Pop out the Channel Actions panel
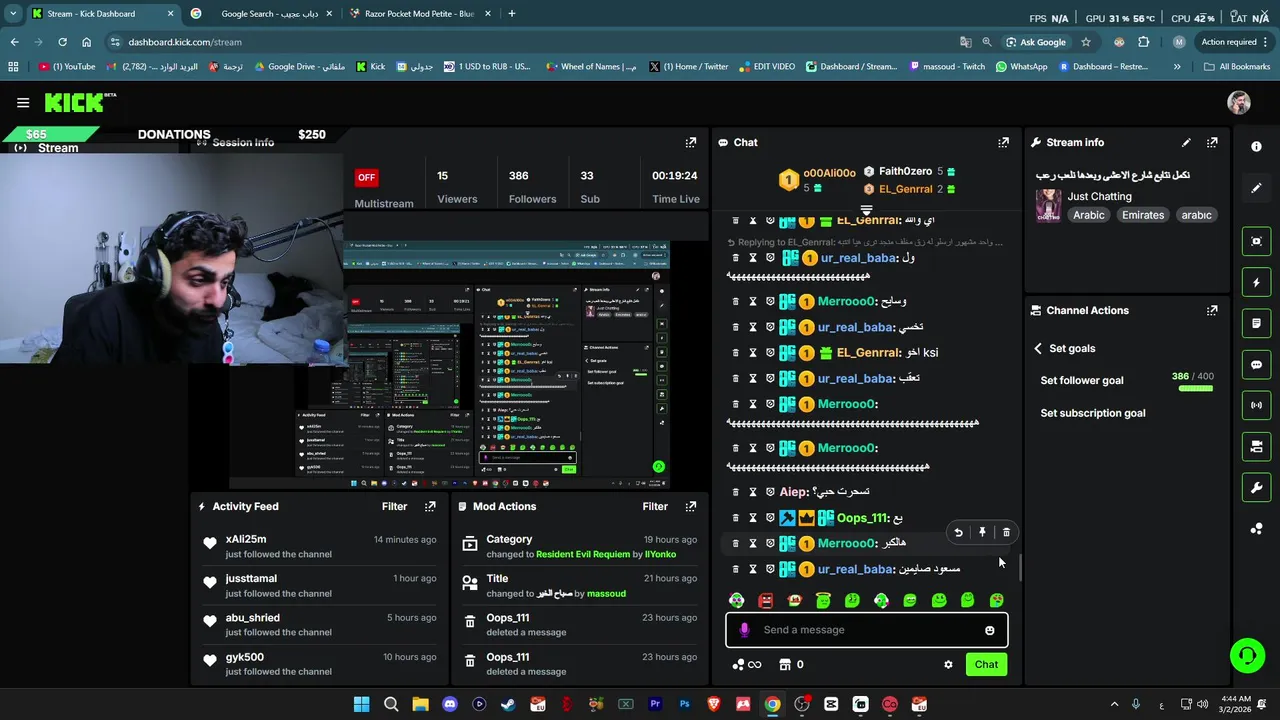Viewport: 1280px width, 720px height. pos(1212,310)
